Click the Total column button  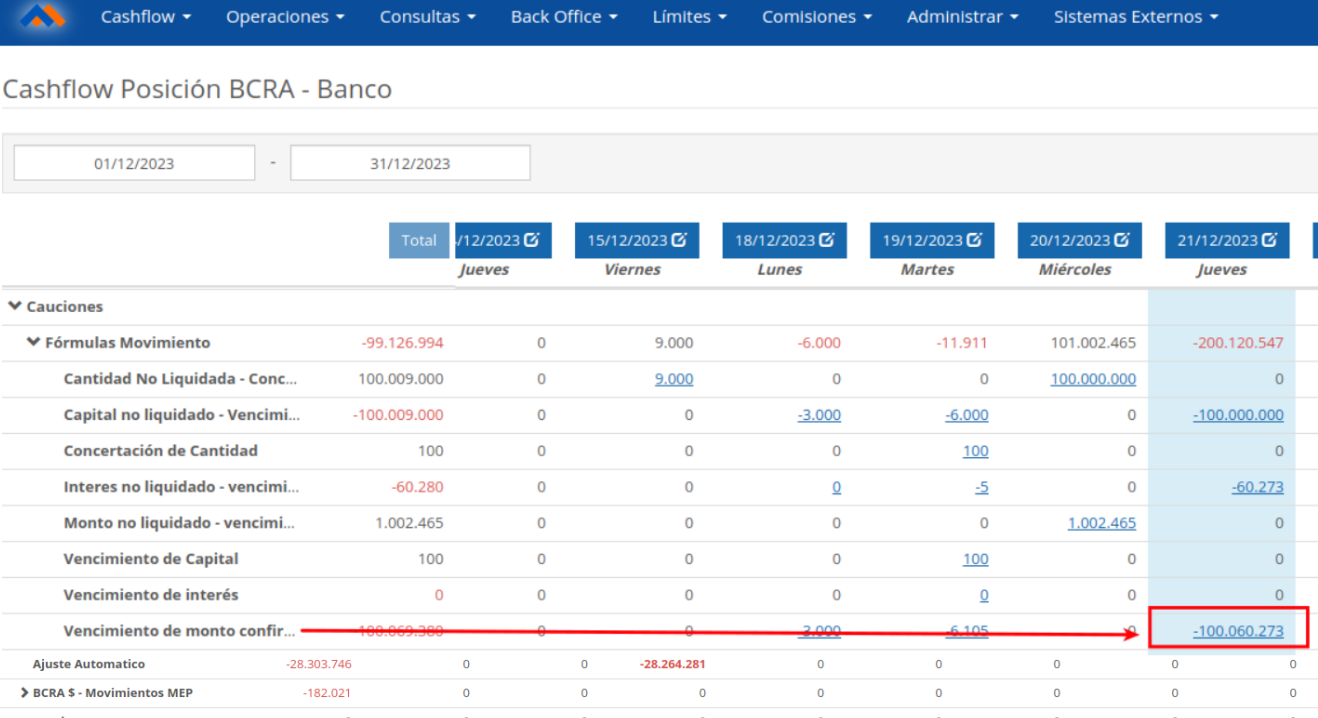pyautogui.click(x=419, y=240)
